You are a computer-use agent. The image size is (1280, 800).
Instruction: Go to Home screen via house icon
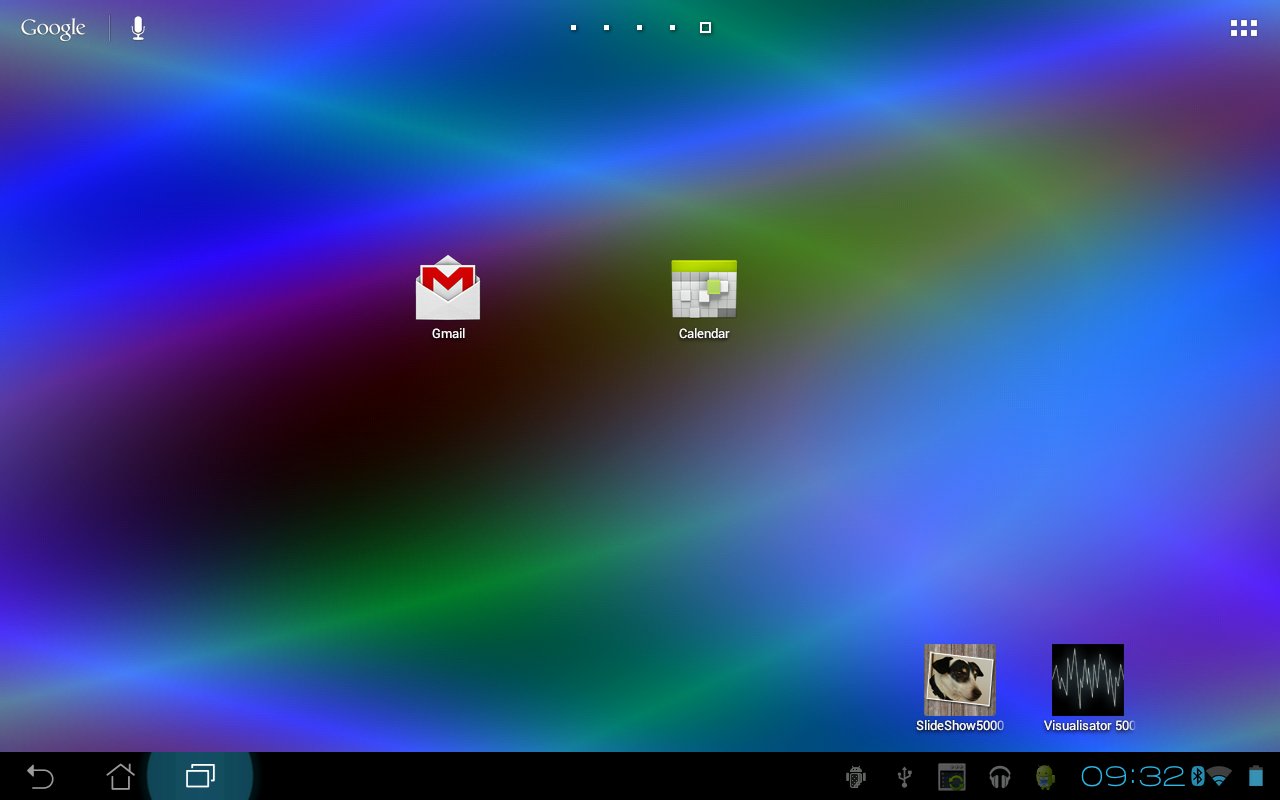(120, 776)
